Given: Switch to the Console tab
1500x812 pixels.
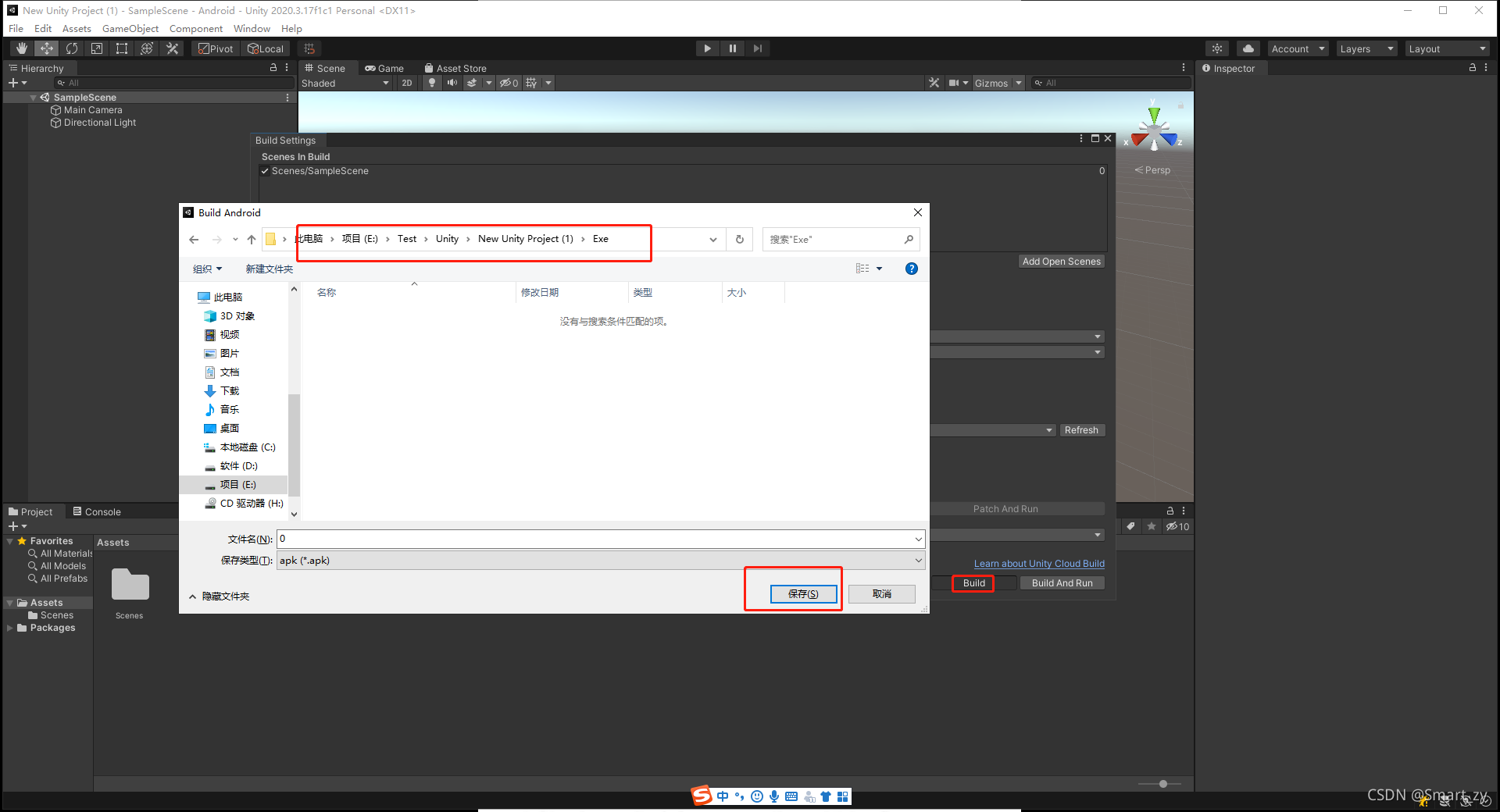Looking at the screenshot, I should (x=97, y=512).
